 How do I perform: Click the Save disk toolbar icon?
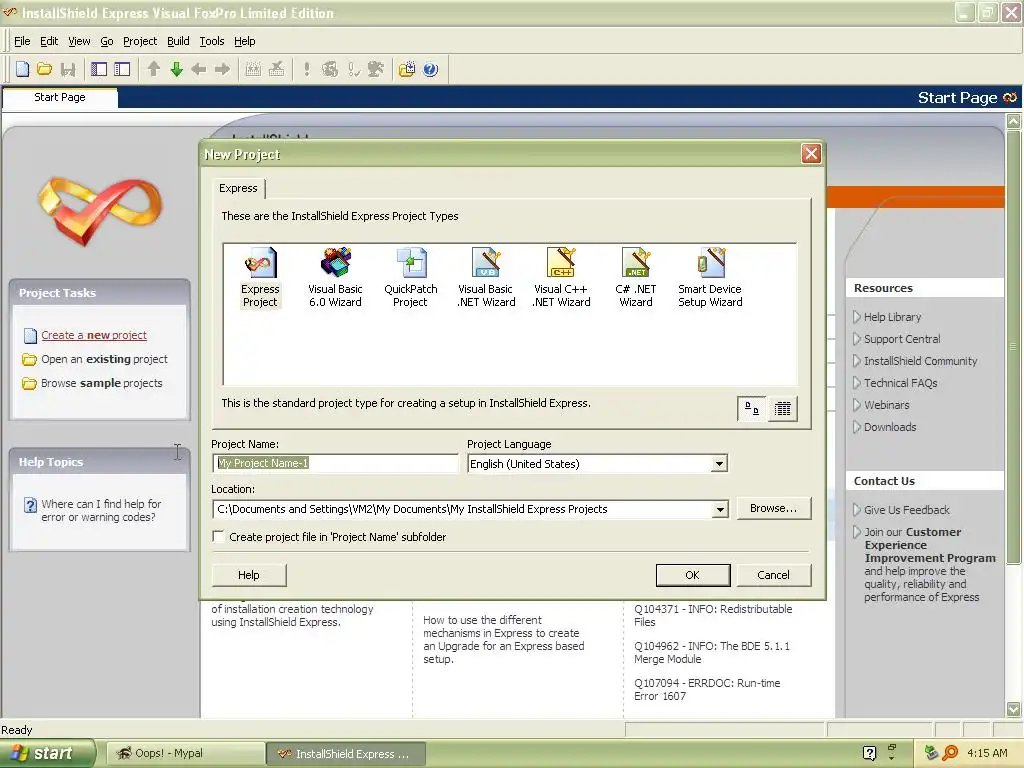(67, 69)
